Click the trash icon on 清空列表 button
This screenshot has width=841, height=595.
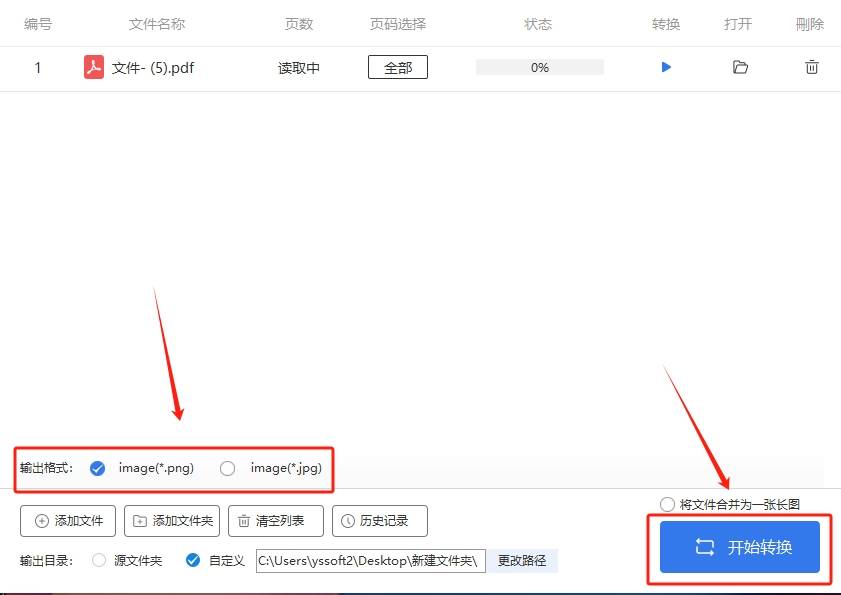point(243,520)
